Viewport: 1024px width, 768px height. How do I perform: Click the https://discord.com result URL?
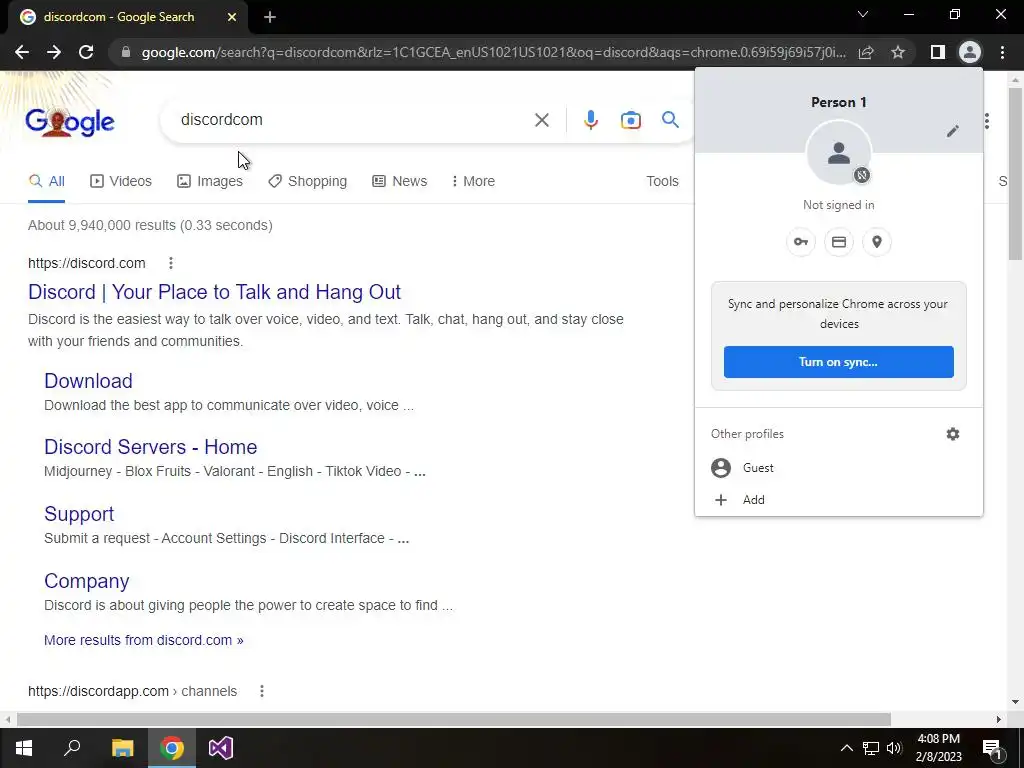pyautogui.click(x=87, y=263)
